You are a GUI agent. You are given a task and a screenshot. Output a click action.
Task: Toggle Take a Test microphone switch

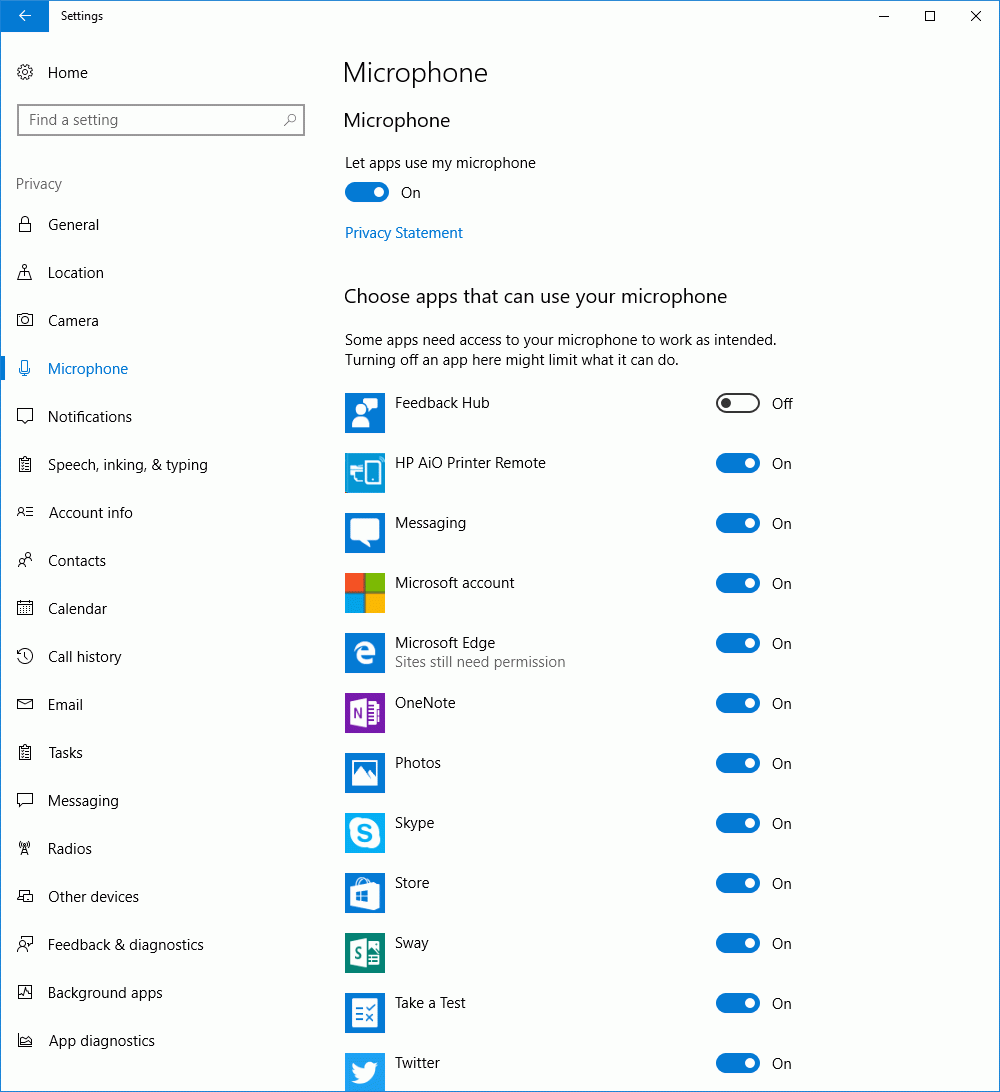pyautogui.click(x=737, y=1003)
